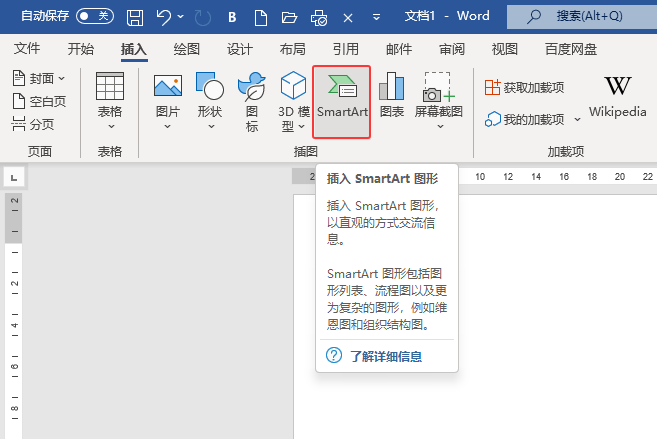
Task: Open the 审阅 tab
Action: point(452,49)
